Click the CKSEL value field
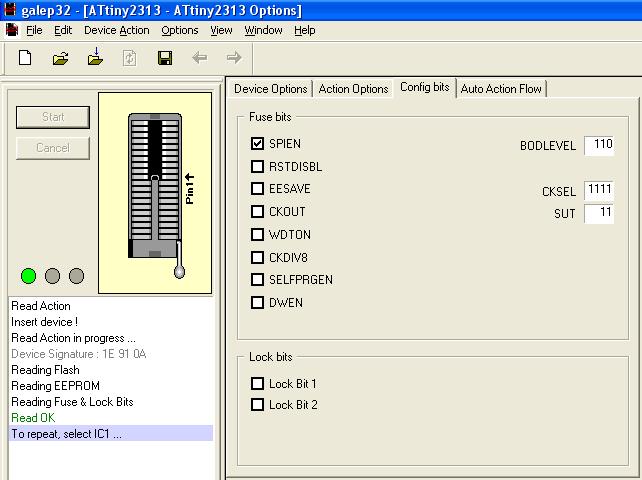Image resolution: width=642 pixels, height=480 pixels. coord(598,190)
